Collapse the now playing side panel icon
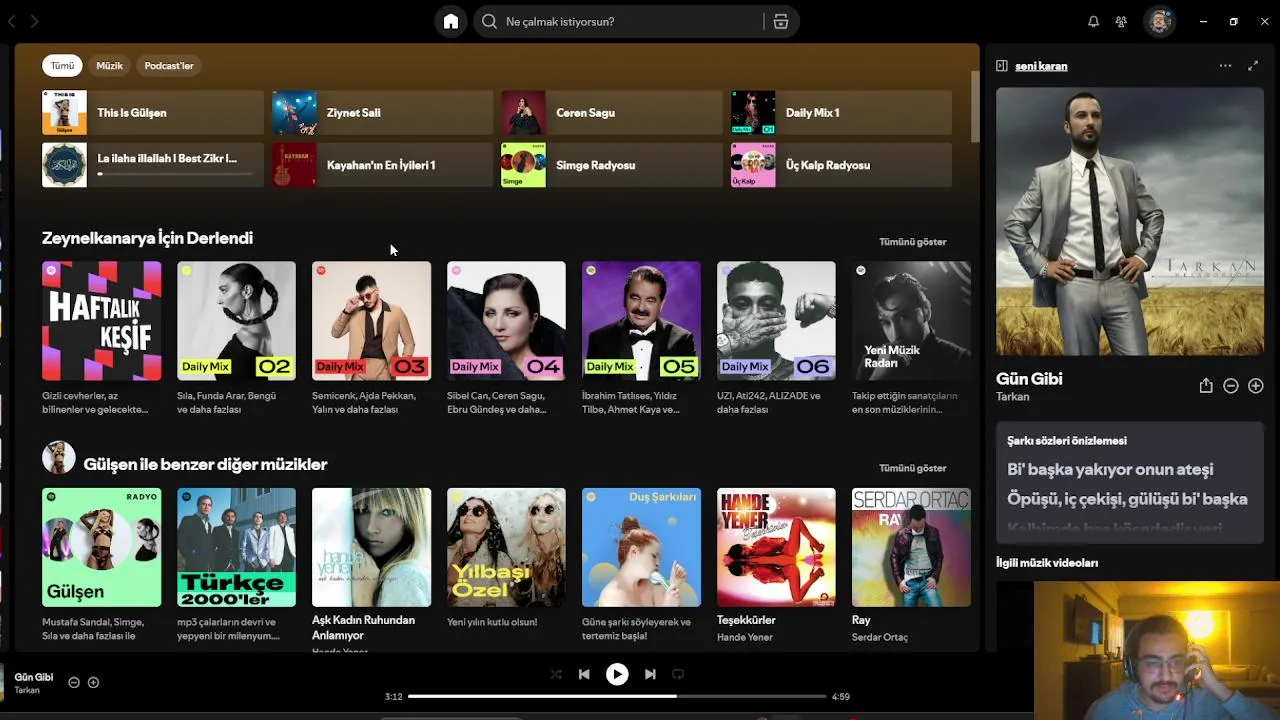 1001,66
